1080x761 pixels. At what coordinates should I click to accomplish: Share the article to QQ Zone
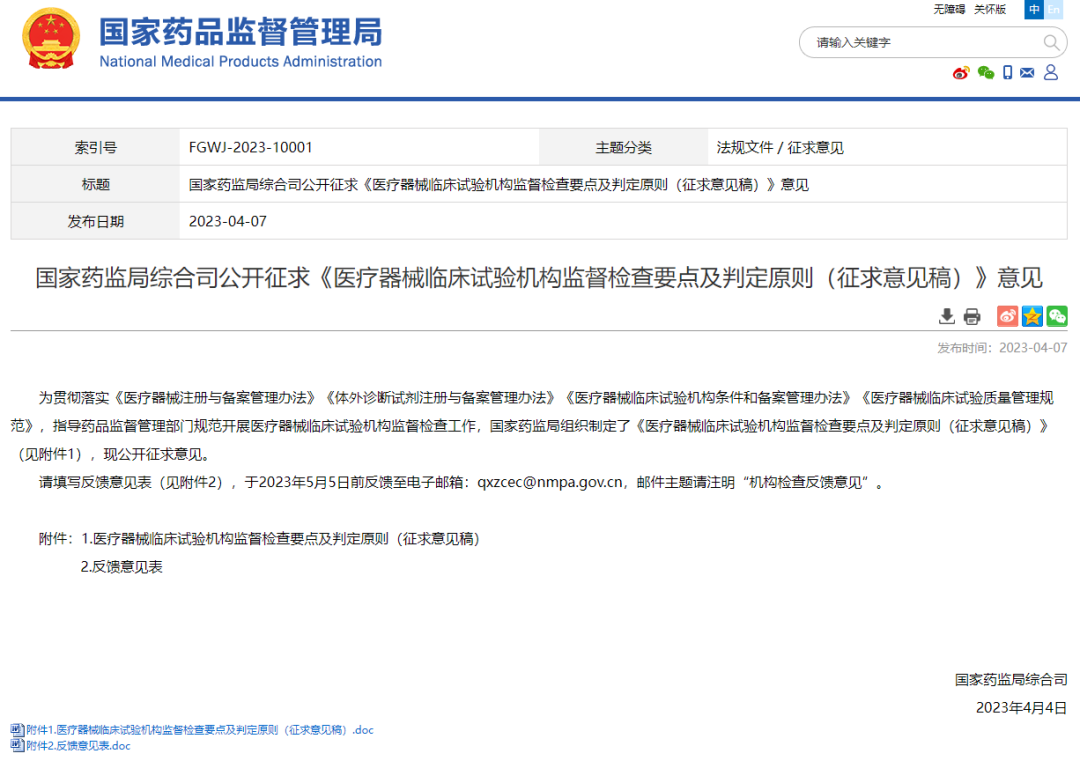(1032, 316)
